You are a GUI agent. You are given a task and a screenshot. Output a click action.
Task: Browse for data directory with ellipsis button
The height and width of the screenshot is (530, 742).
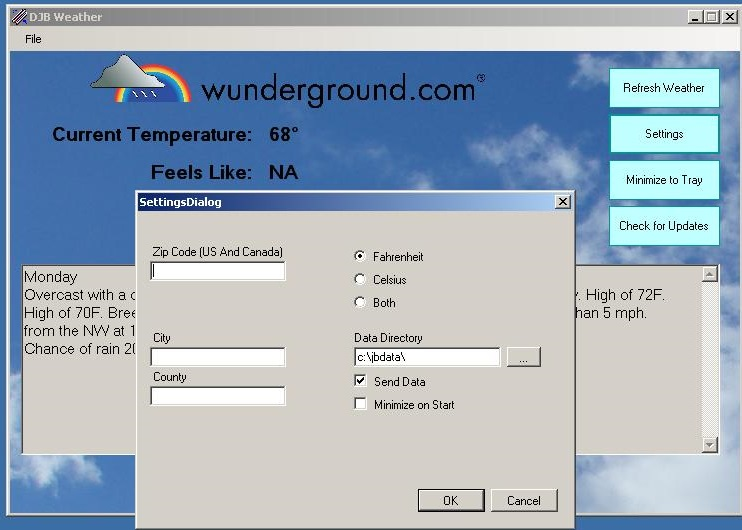pos(523,357)
